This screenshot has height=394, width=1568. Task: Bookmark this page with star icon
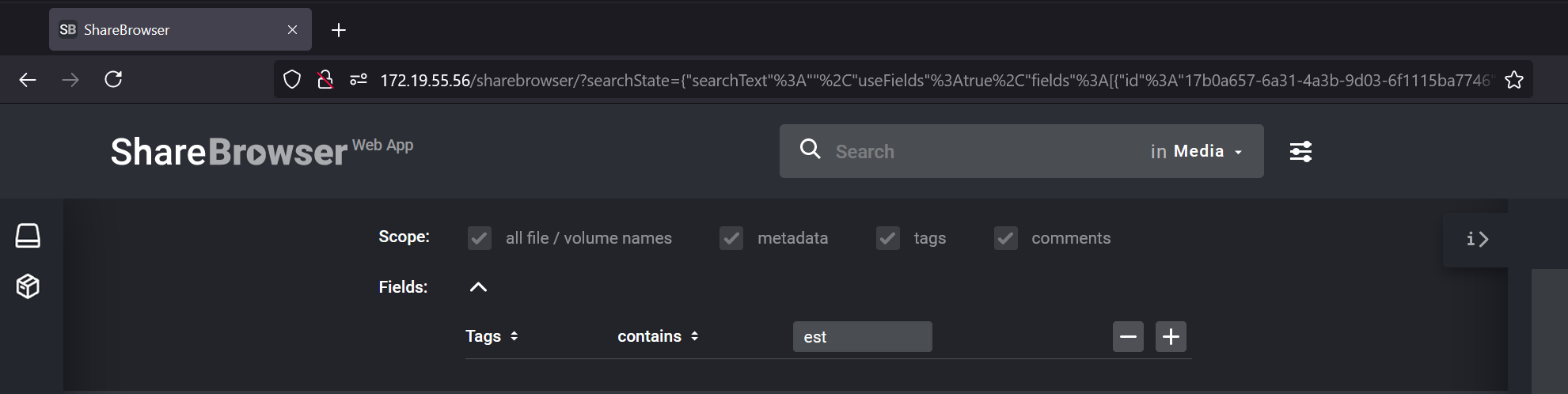(x=1513, y=80)
